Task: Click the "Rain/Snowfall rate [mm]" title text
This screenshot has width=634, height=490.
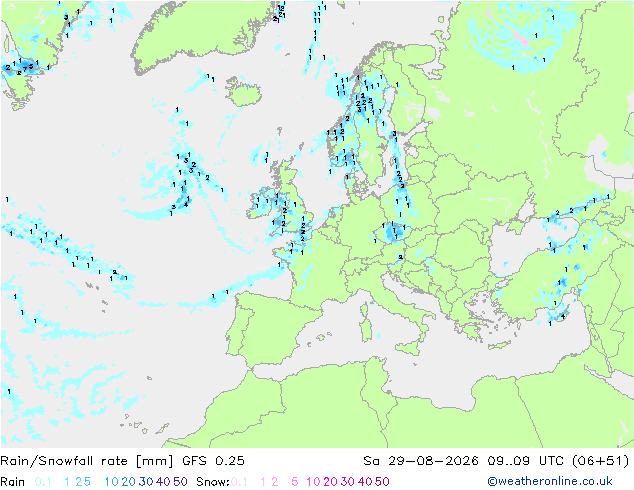Action: pyautogui.click(x=87, y=461)
